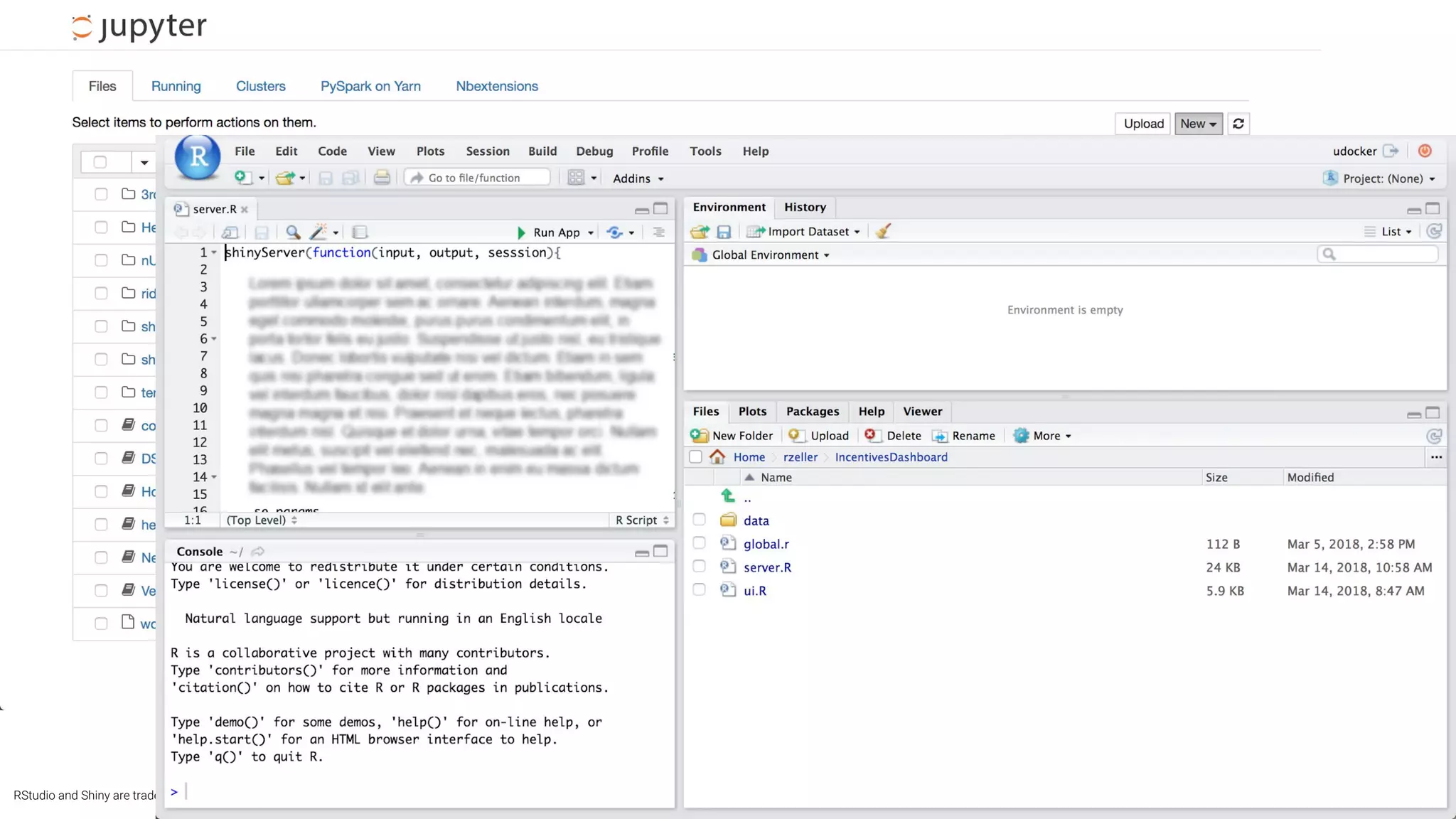This screenshot has height=819, width=1456.
Task: Switch to the Packages tab
Action: pos(813,411)
